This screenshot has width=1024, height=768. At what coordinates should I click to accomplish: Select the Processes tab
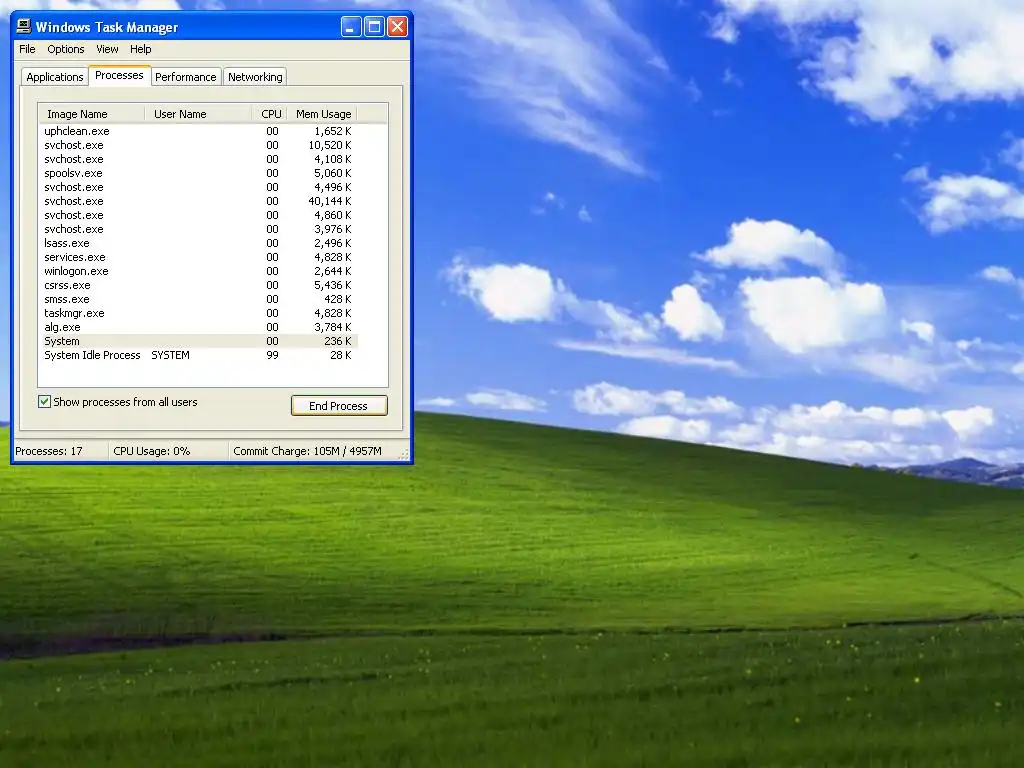coord(120,75)
